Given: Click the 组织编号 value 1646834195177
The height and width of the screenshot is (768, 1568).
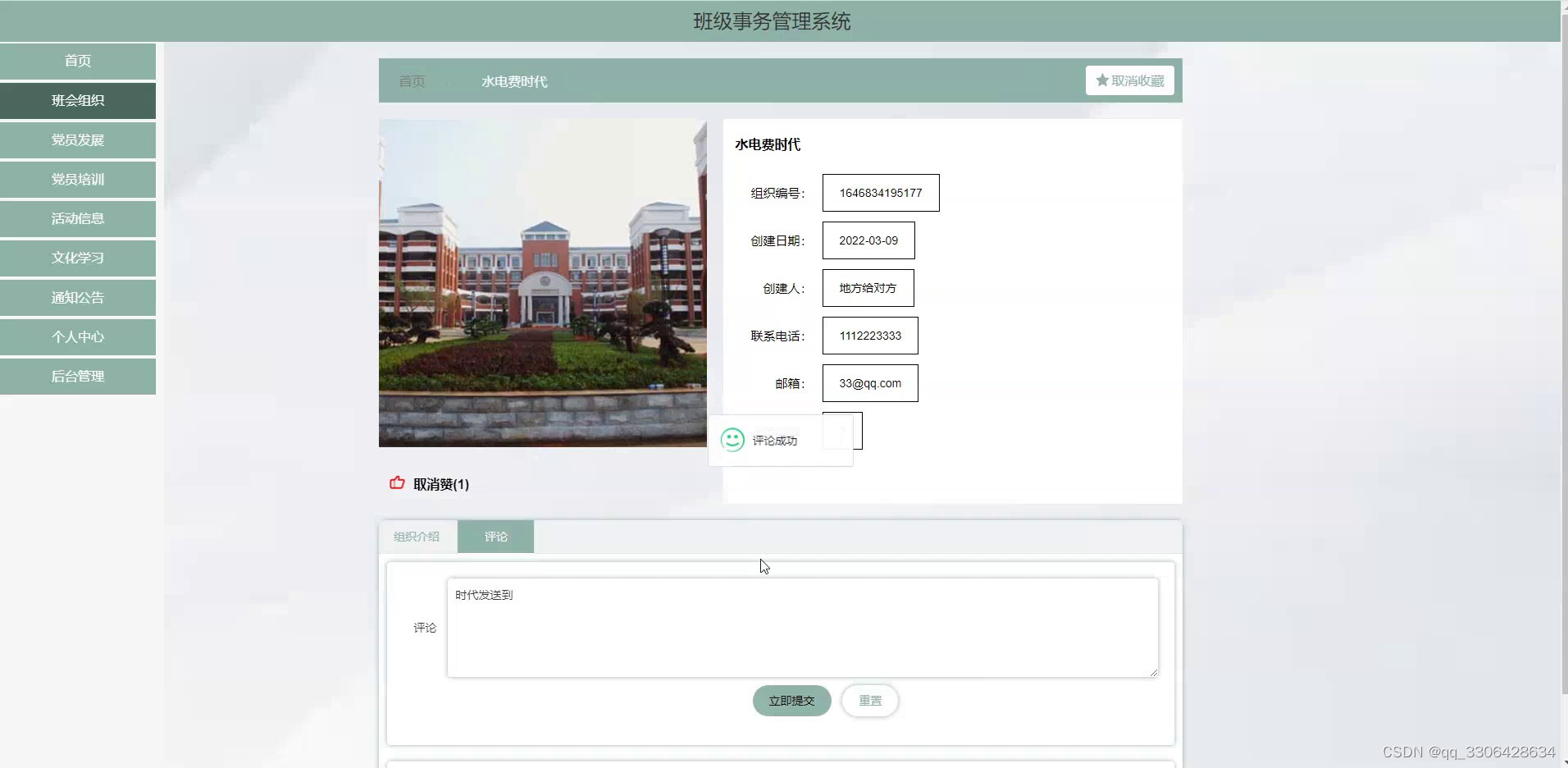Looking at the screenshot, I should (x=881, y=193).
